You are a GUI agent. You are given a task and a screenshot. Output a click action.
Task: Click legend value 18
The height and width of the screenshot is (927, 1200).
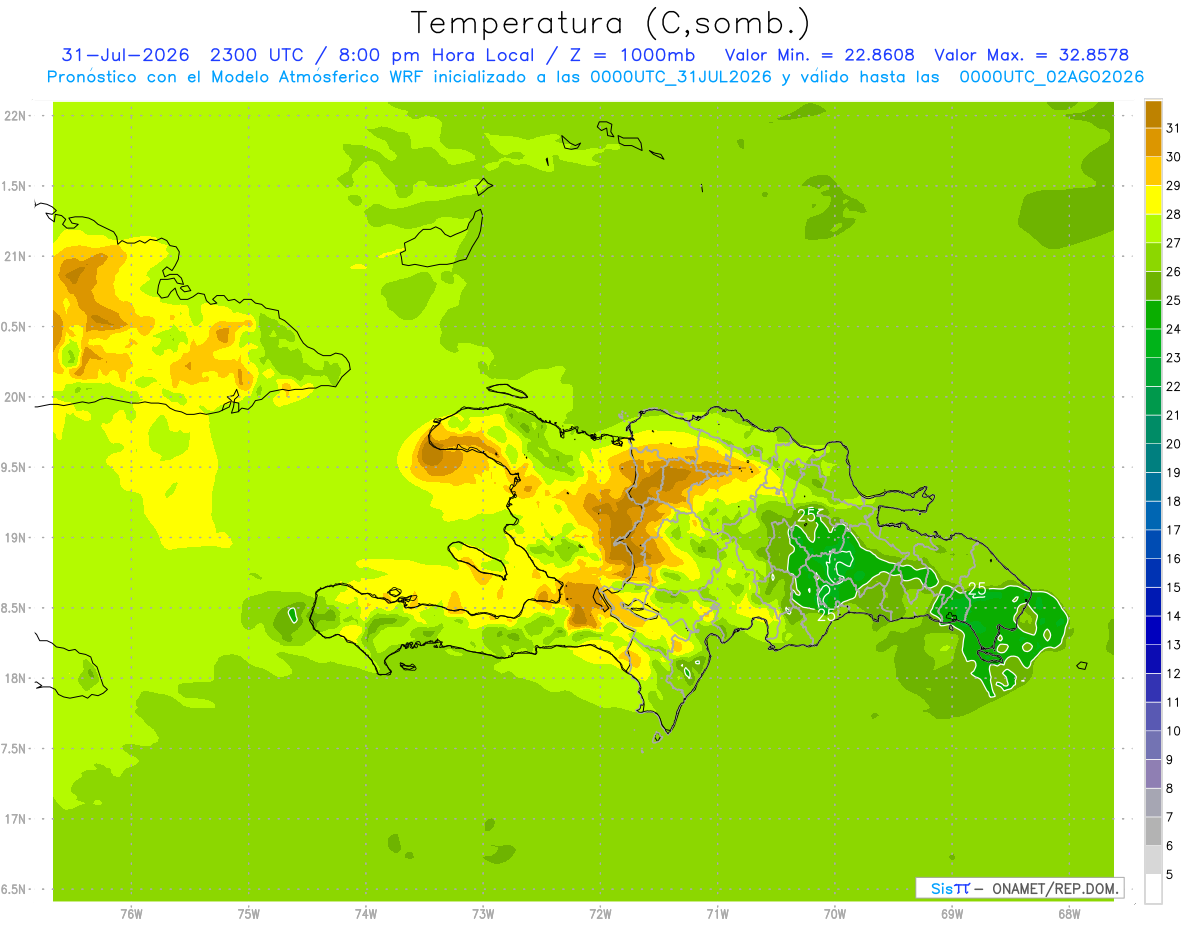tap(1173, 501)
